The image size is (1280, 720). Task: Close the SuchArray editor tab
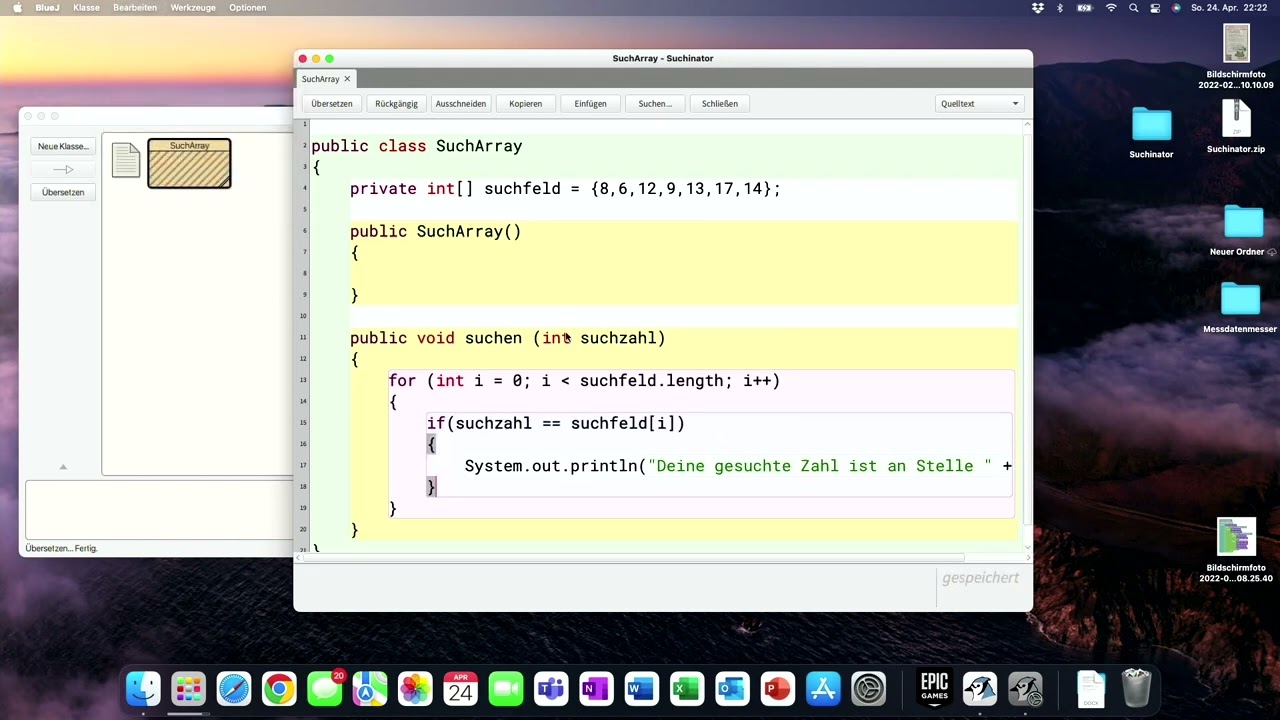click(347, 79)
